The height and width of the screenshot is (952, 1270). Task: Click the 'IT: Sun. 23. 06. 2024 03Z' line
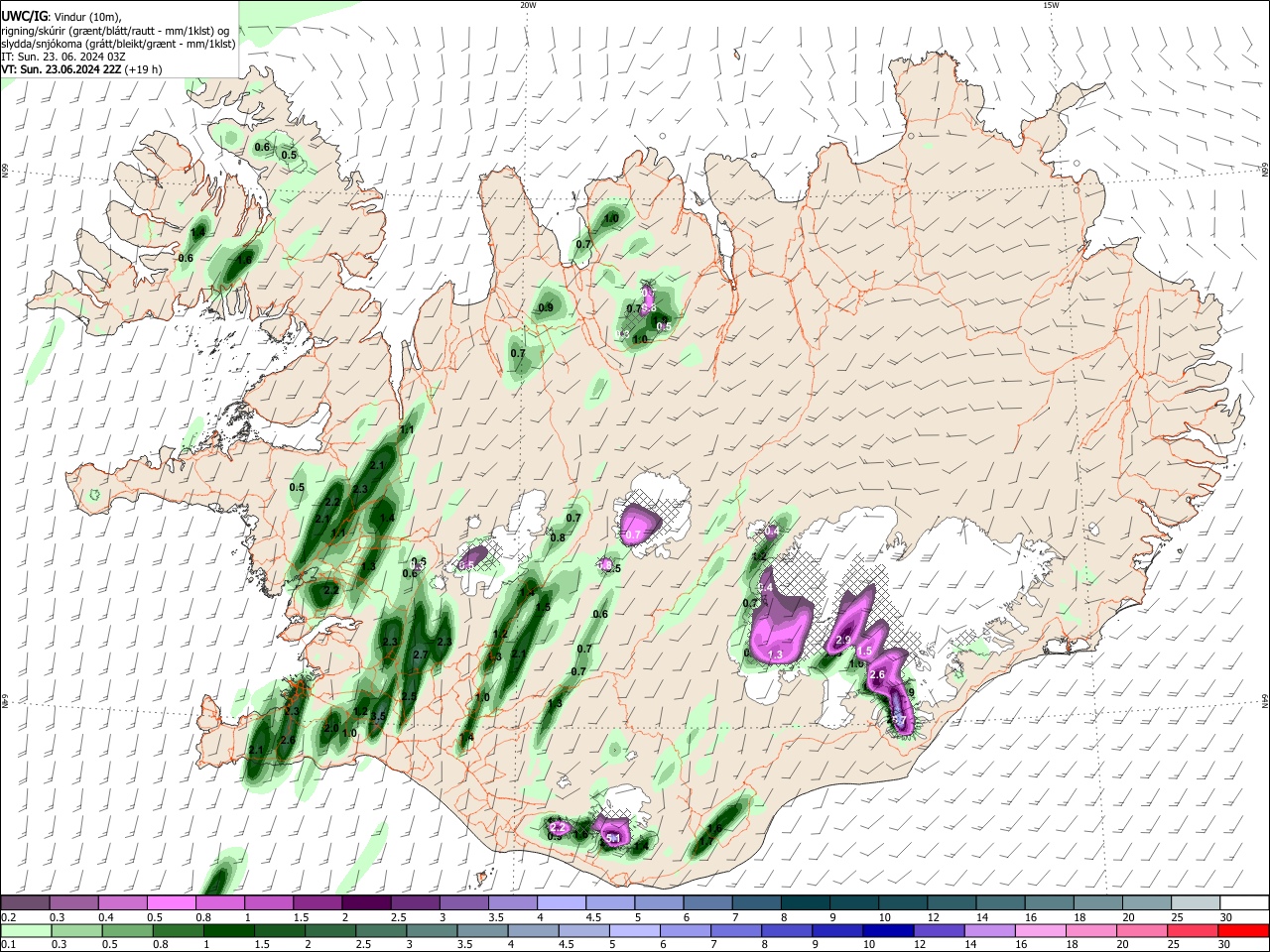click(x=63, y=57)
